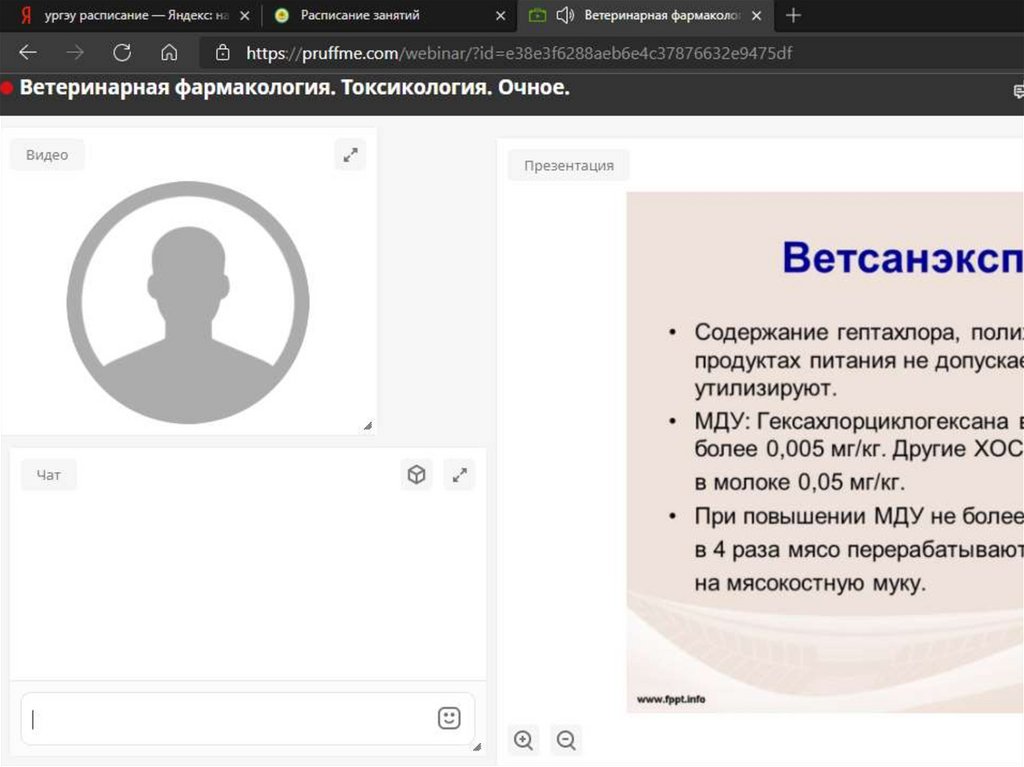The image size is (1024, 767).
Task: Reload the webinar page
Action: click(x=122, y=53)
